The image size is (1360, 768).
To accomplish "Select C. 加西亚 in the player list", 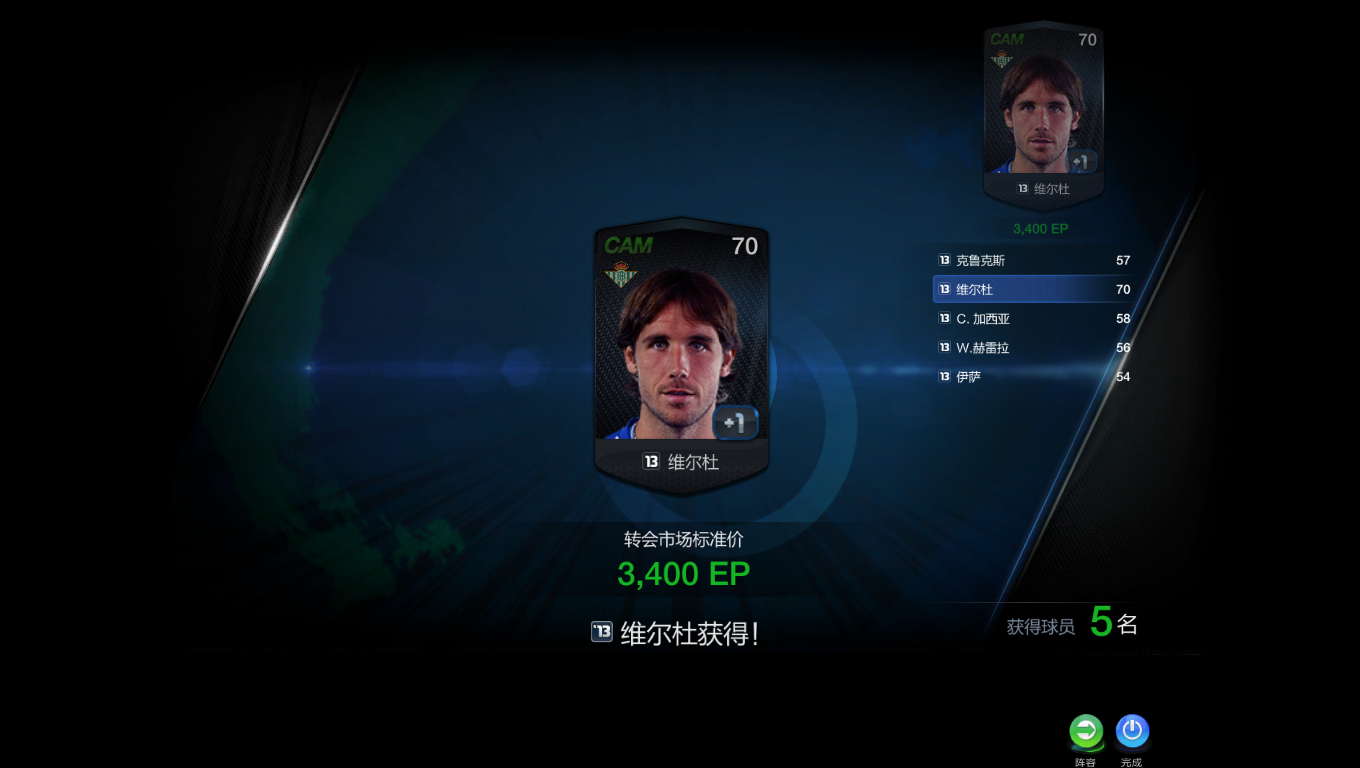I will coord(1034,318).
